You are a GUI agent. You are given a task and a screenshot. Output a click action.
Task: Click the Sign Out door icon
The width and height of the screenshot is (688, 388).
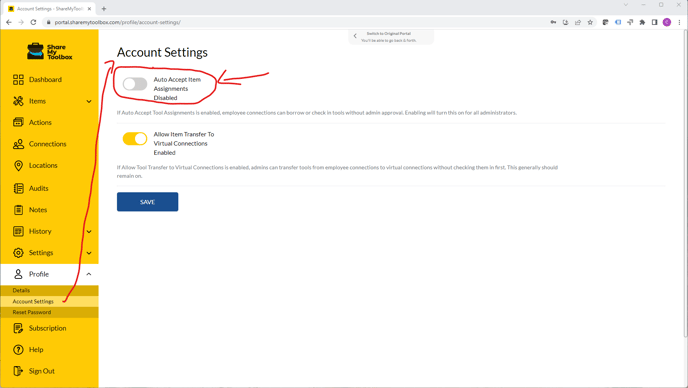click(18, 371)
